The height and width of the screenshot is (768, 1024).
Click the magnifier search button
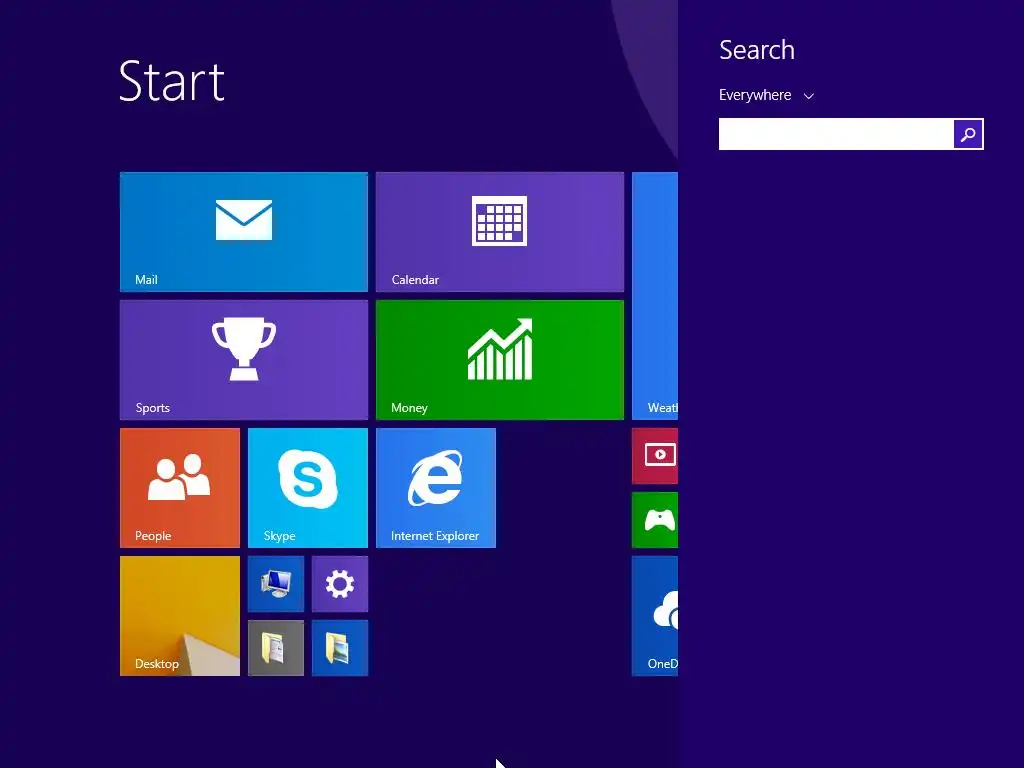click(x=968, y=134)
